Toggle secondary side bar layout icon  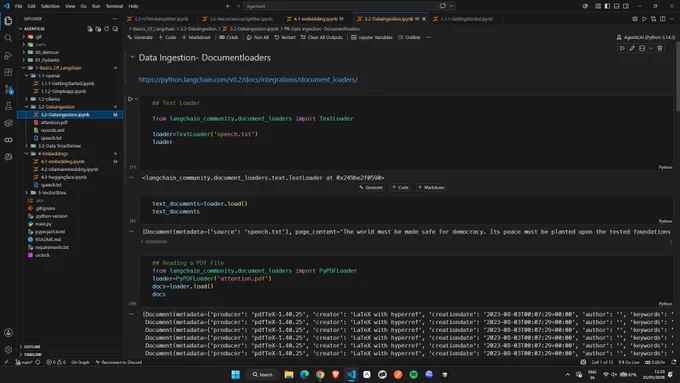(626, 6)
